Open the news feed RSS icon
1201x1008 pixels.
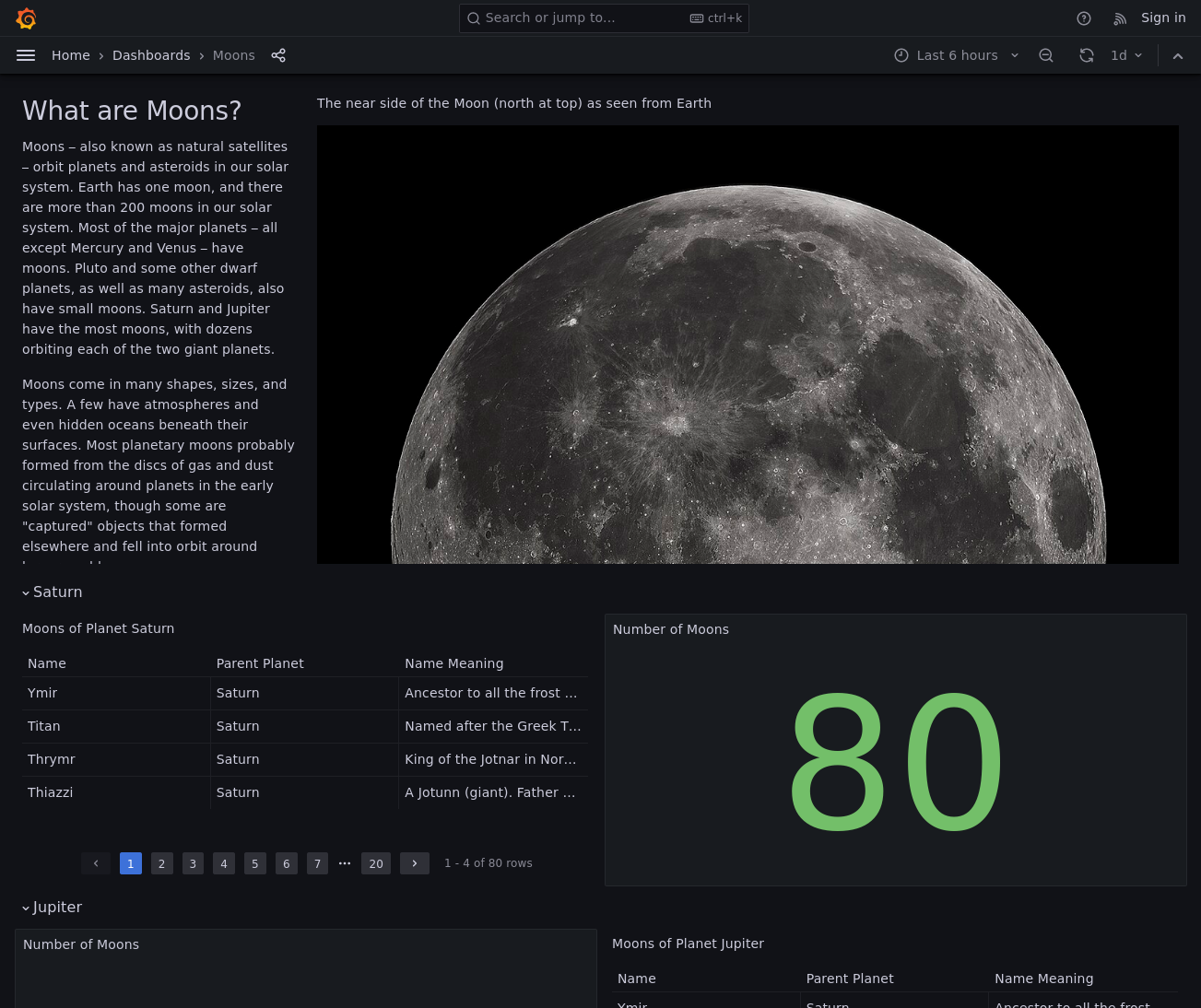pos(1120,18)
